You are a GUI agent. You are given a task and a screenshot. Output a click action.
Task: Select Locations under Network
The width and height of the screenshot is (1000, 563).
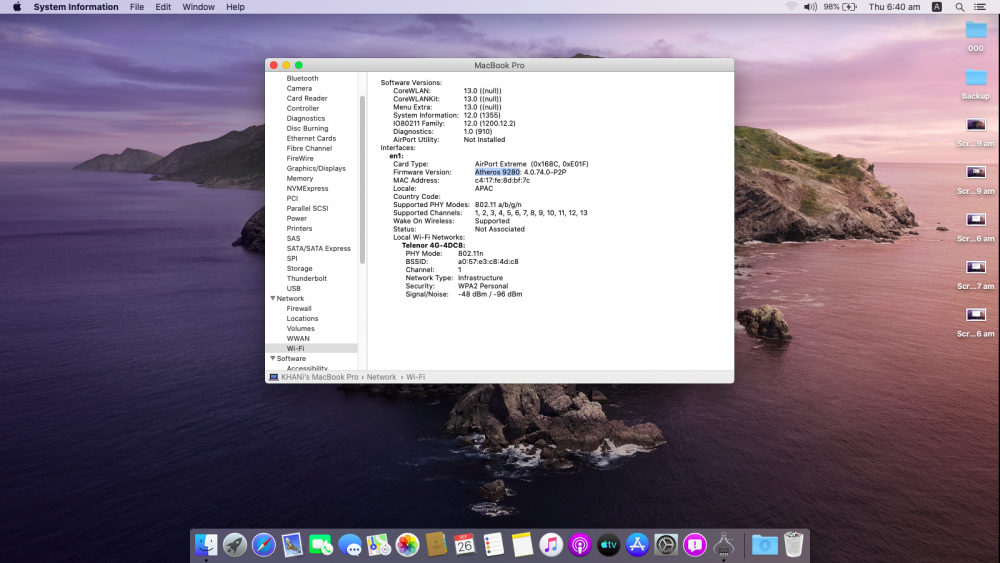[x=302, y=319]
